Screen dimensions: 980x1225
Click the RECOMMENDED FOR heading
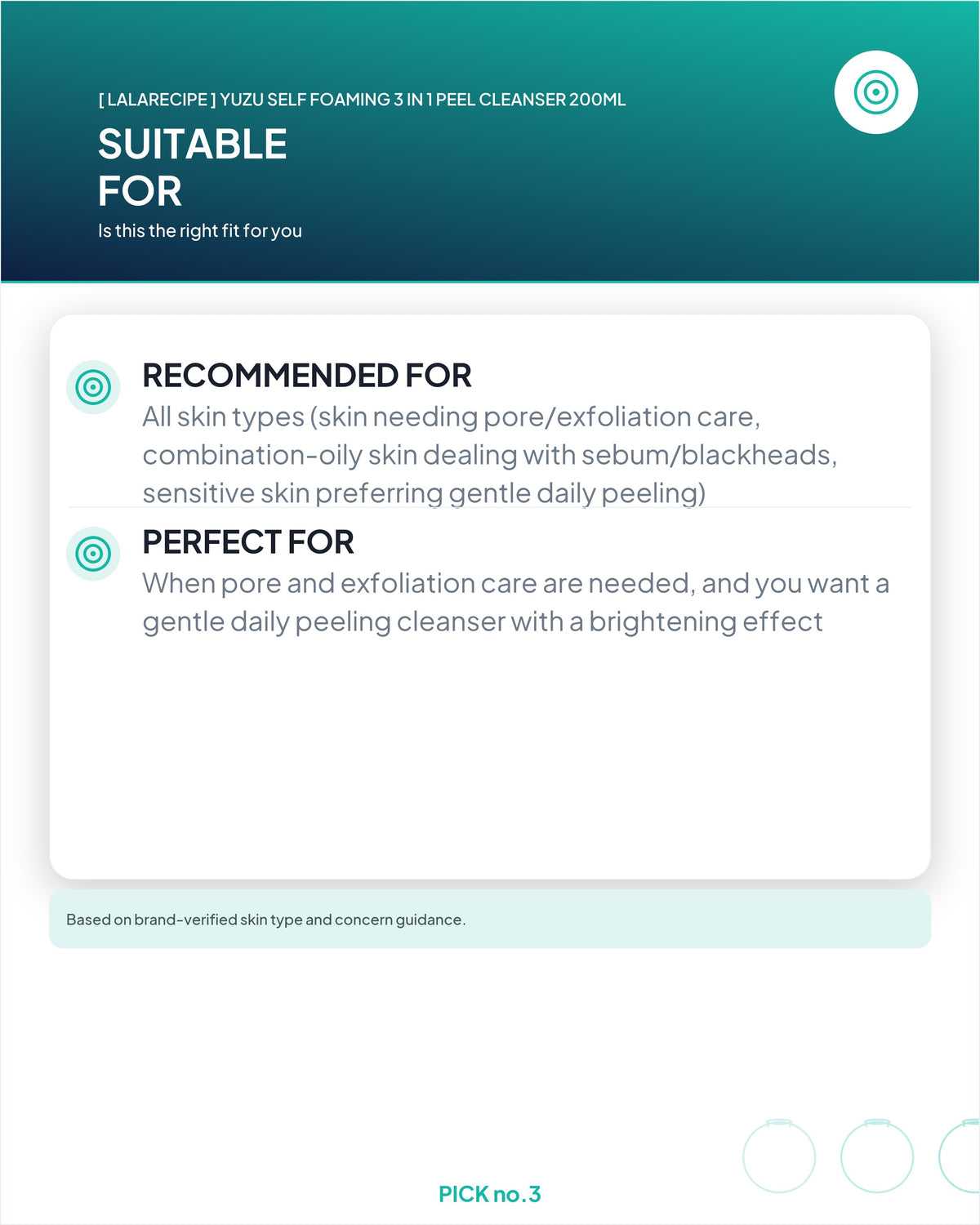tap(307, 376)
